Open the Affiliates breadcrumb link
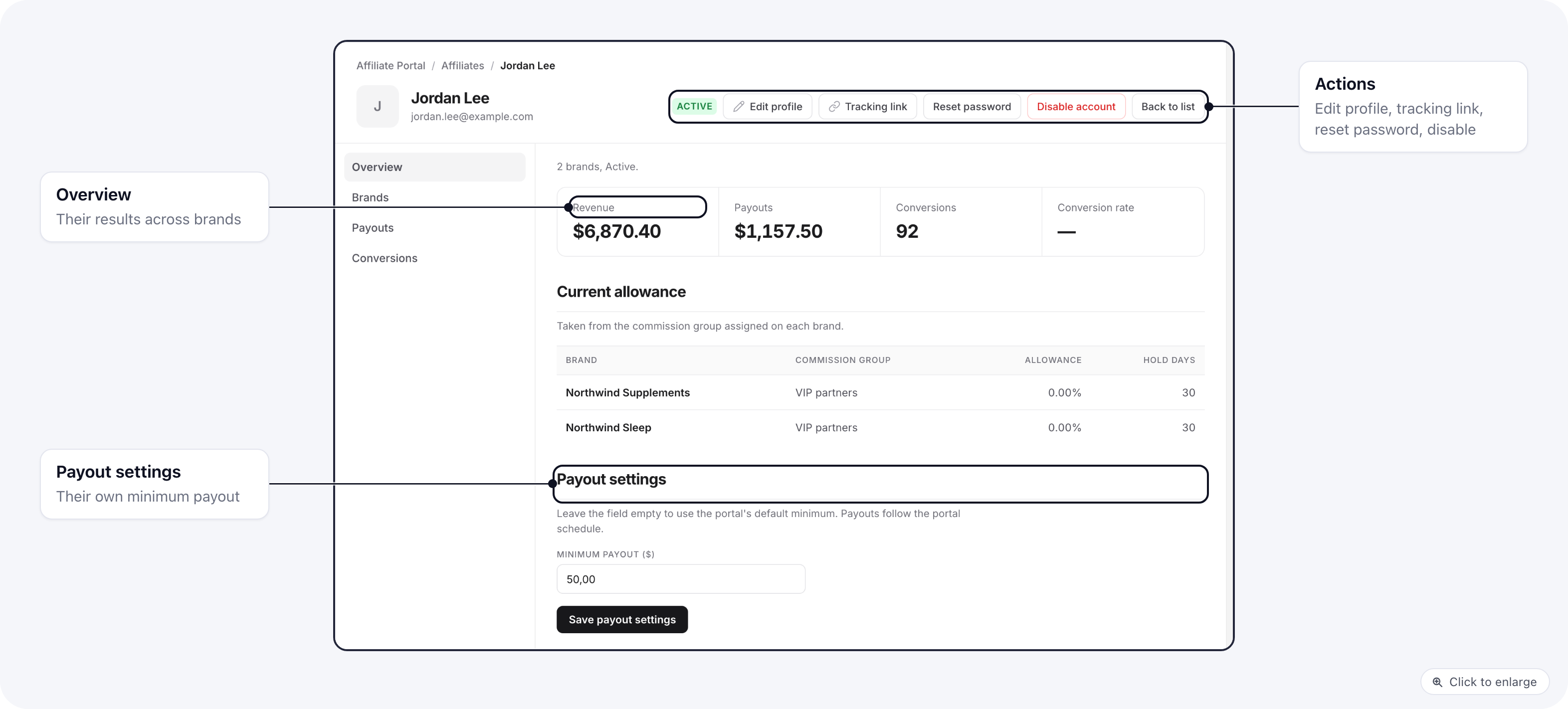The height and width of the screenshot is (709, 1568). (463, 66)
